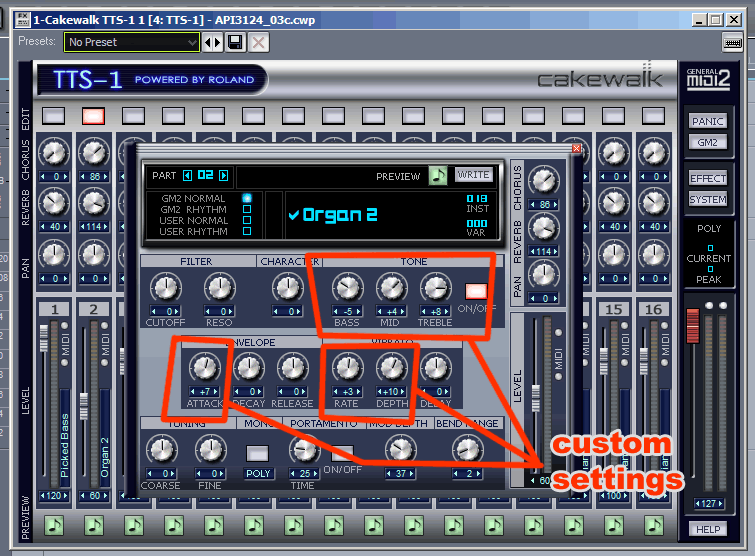Advance to the next part with right arrow

pyautogui.click(x=224, y=175)
